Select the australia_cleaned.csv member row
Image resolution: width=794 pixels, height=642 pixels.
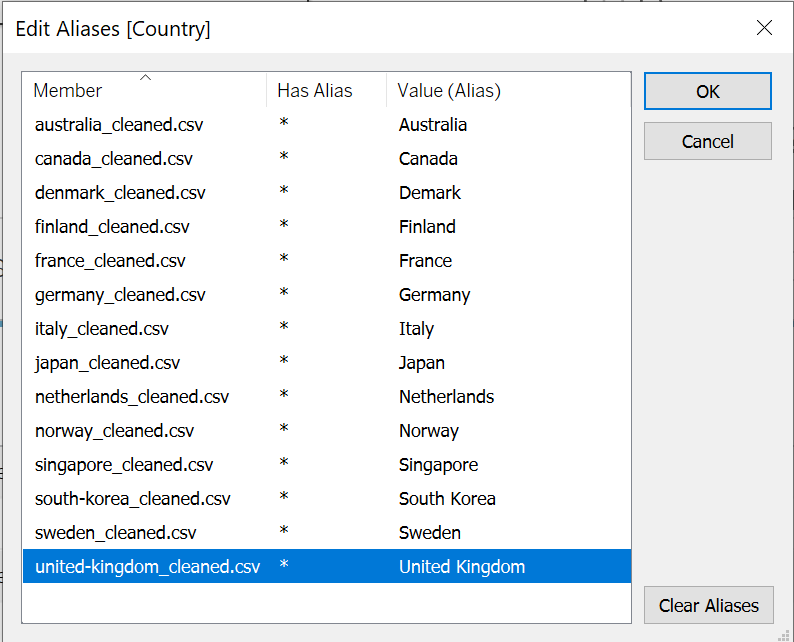pos(118,125)
